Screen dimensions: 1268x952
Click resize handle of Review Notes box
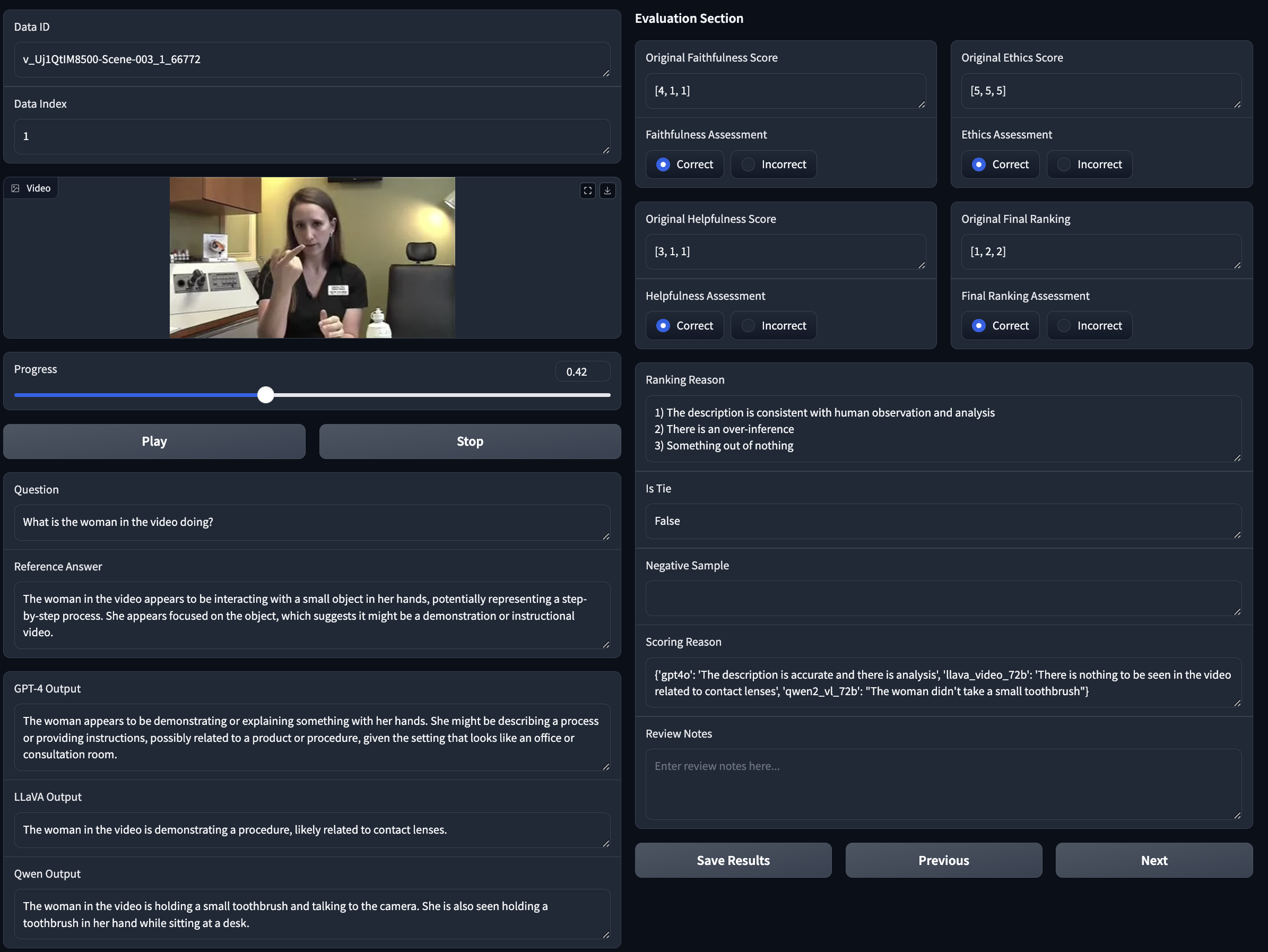pyautogui.click(x=1237, y=815)
